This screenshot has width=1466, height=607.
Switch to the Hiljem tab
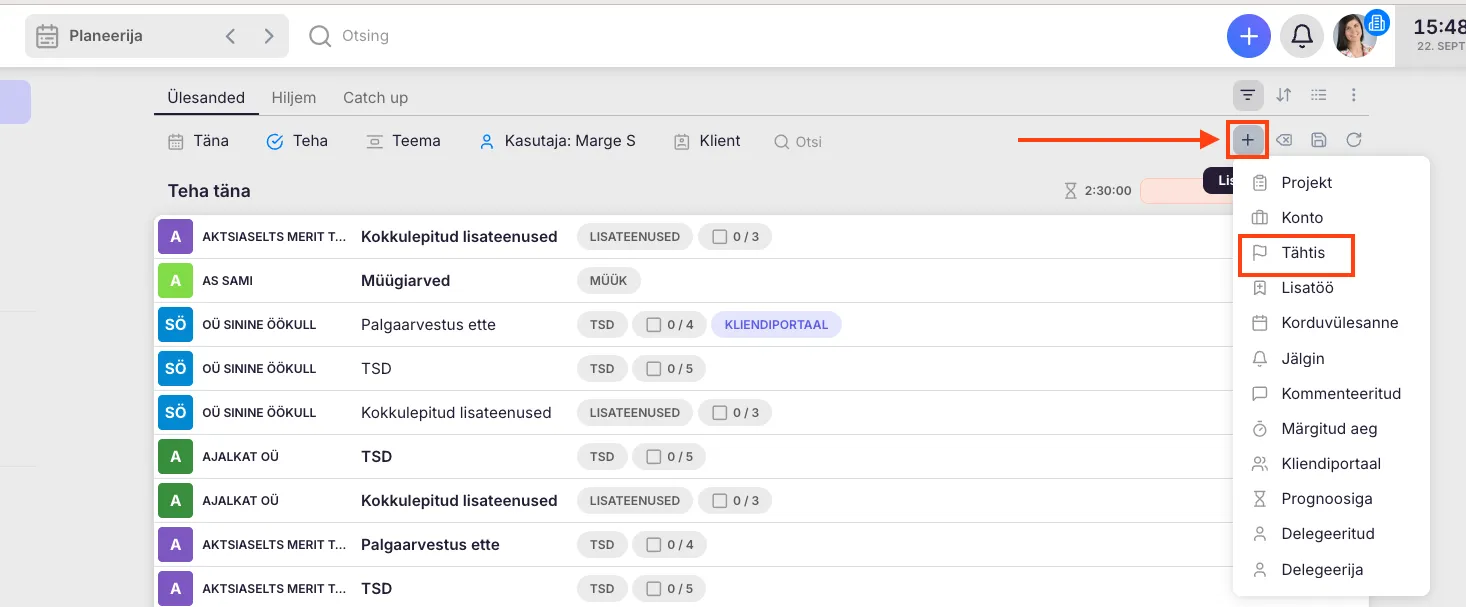(x=294, y=98)
